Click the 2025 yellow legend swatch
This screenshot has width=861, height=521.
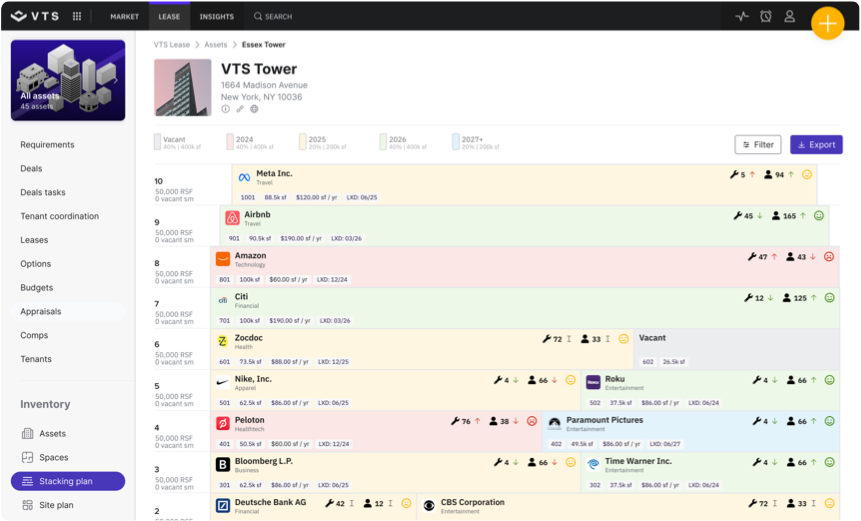coord(302,143)
